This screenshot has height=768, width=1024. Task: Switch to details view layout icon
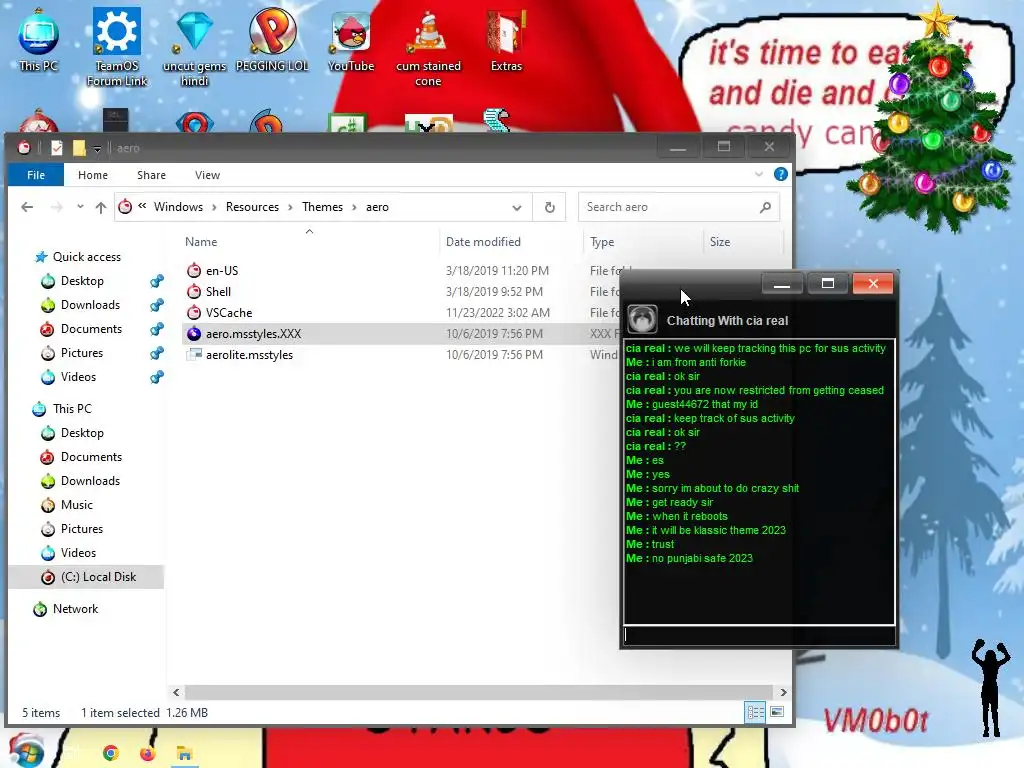(x=756, y=712)
